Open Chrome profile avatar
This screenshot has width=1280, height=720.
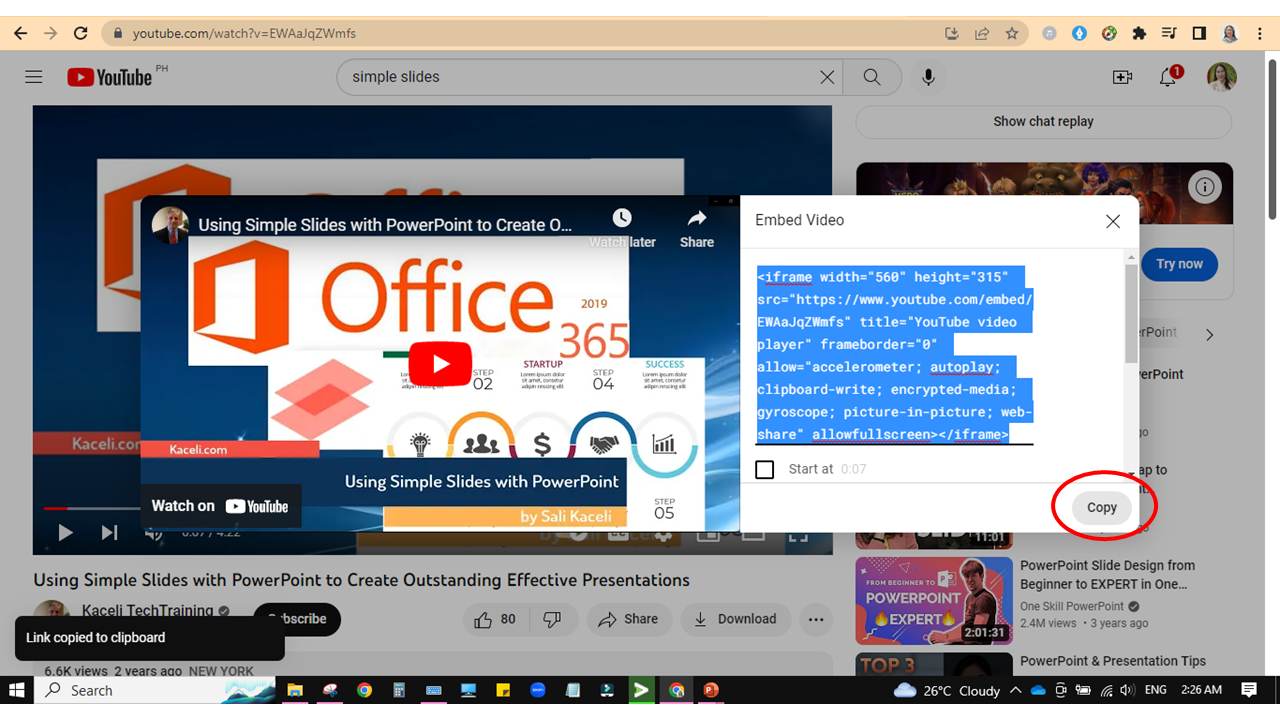tap(1229, 33)
